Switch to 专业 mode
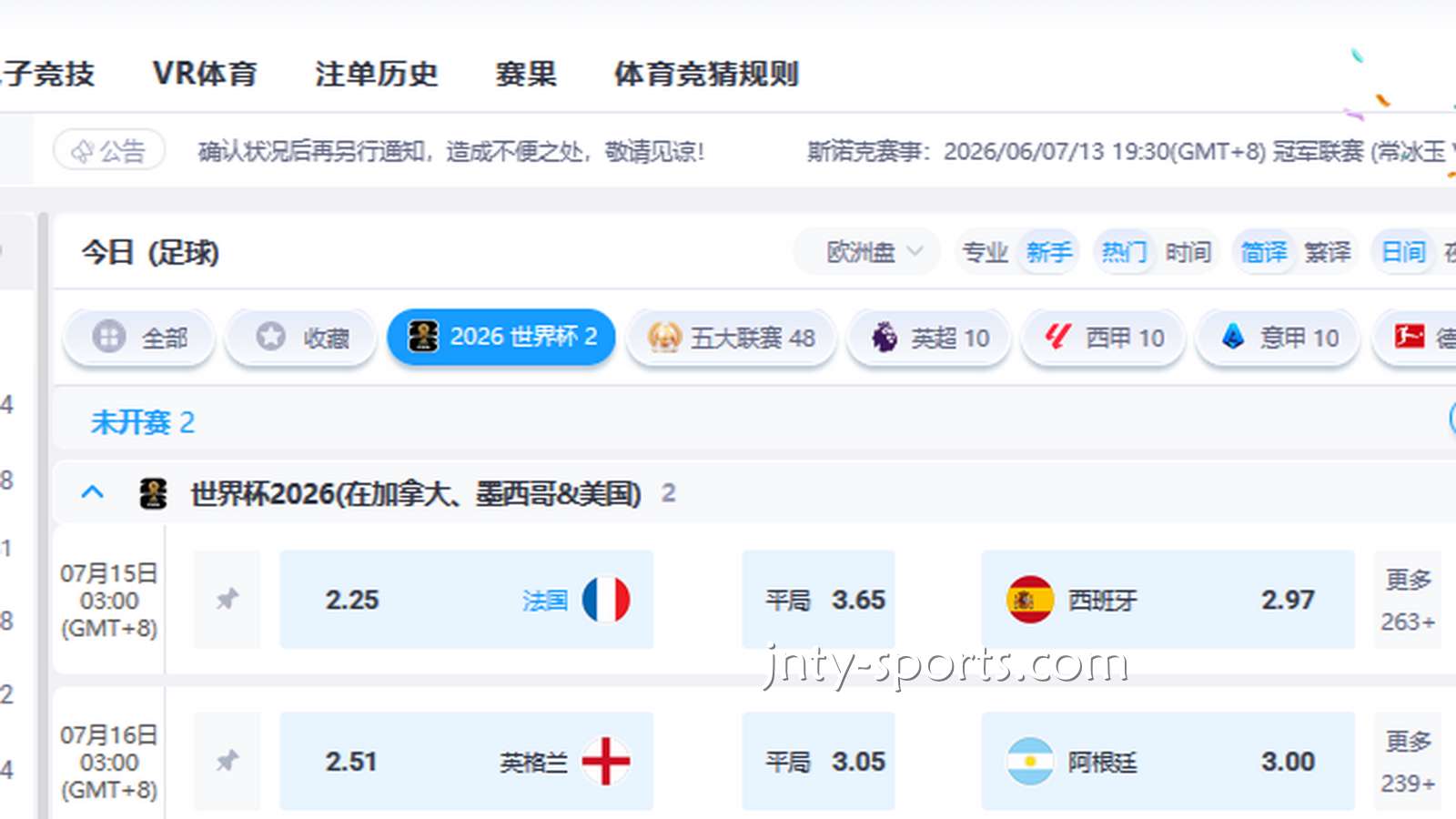This screenshot has height=819, width=1456. point(986,252)
